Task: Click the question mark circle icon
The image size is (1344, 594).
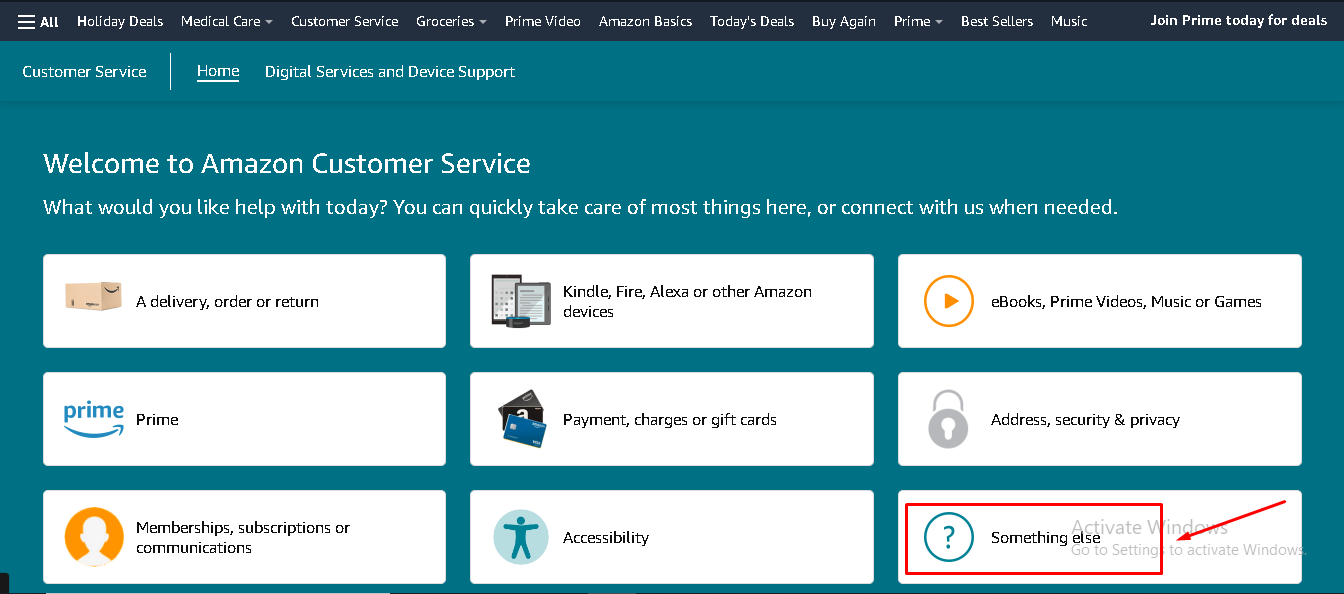Action: point(949,537)
